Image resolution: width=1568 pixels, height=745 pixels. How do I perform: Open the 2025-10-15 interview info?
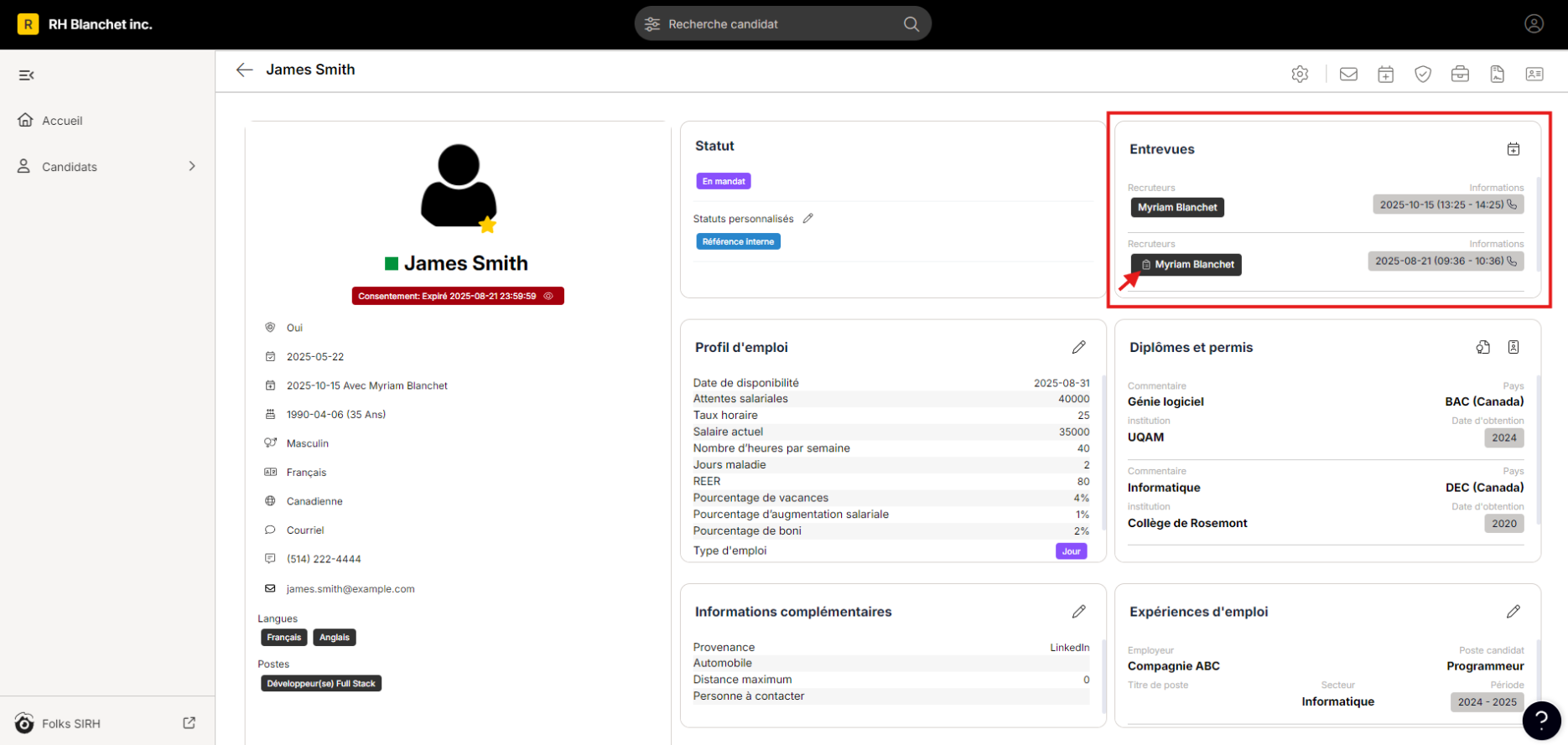[x=1448, y=204]
